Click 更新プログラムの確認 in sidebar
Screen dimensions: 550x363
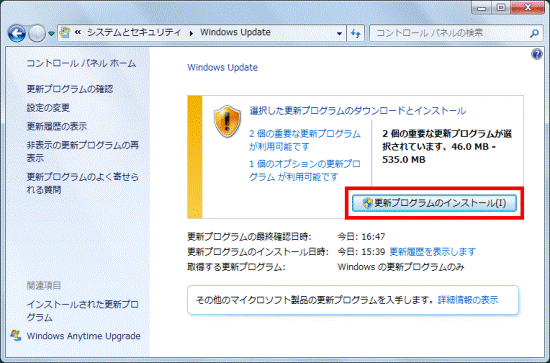click(70, 89)
